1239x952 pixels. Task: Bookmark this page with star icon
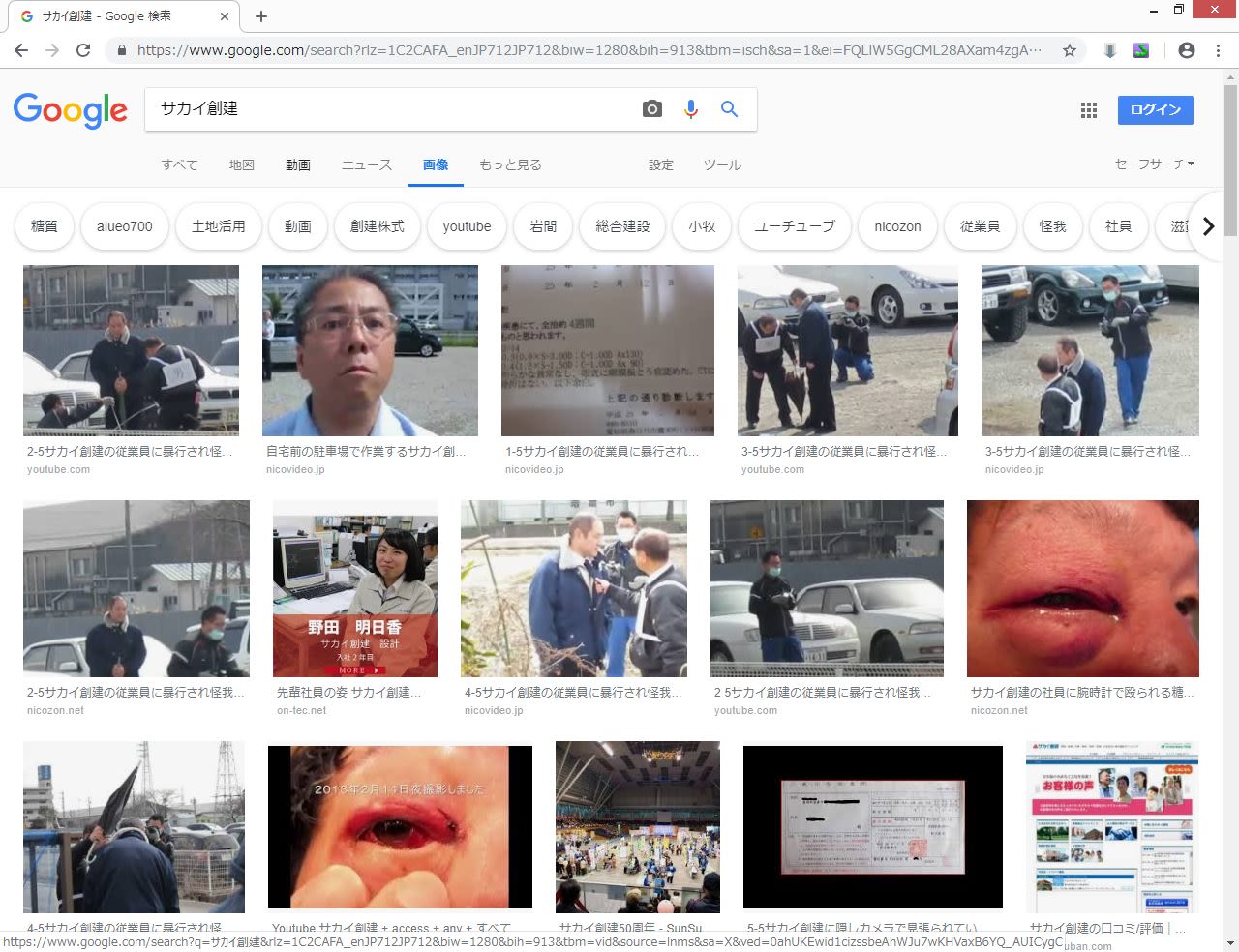point(1070,50)
